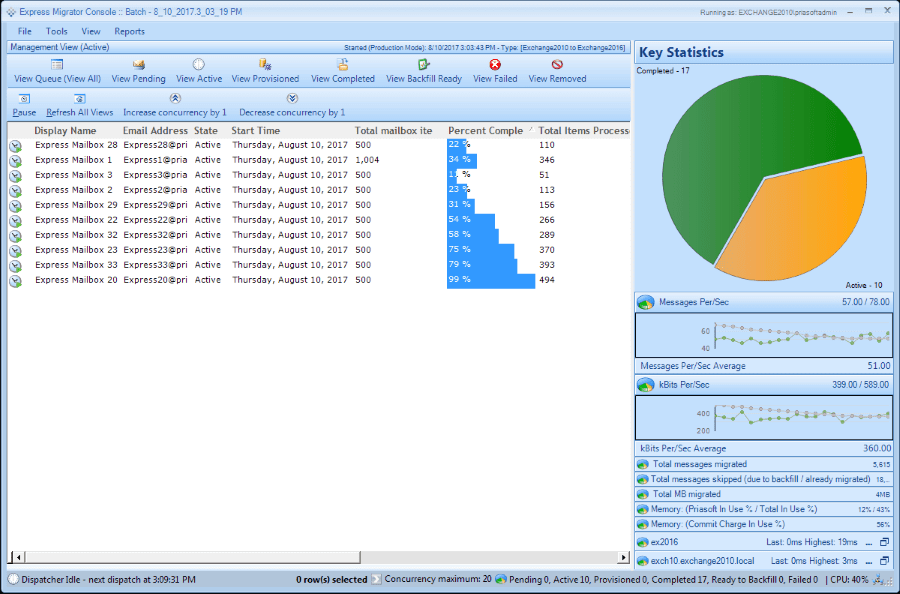
Task: Click the horizontal scrollbar thumb
Action: point(192,557)
